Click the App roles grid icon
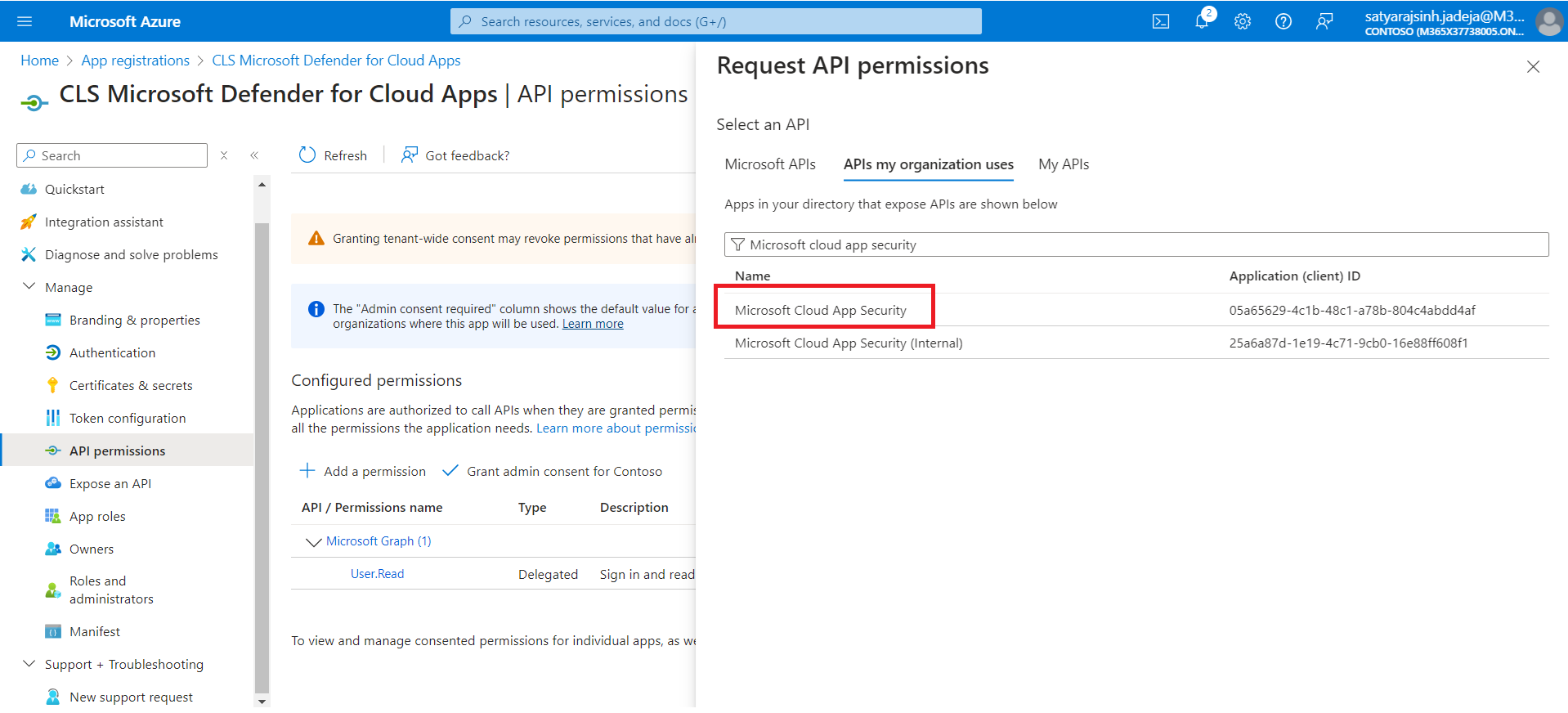This screenshot has width=1568, height=713. [x=53, y=516]
